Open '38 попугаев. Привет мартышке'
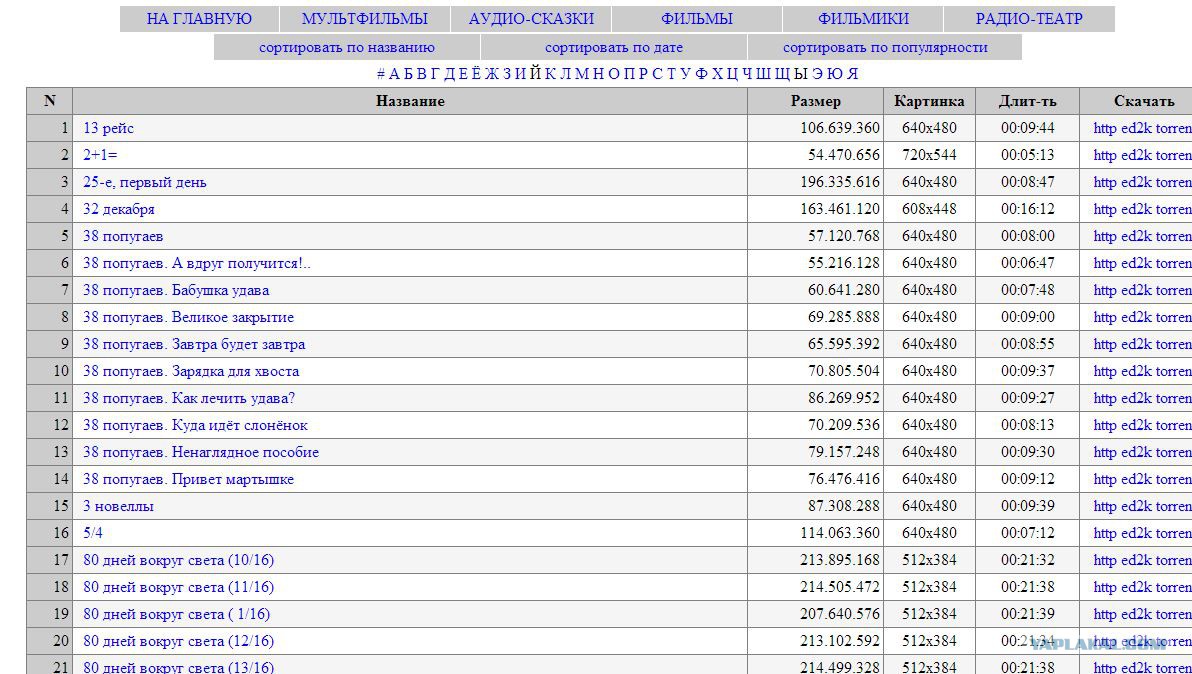This screenshot has width=1192, height=674. click(x=189, y=479)
